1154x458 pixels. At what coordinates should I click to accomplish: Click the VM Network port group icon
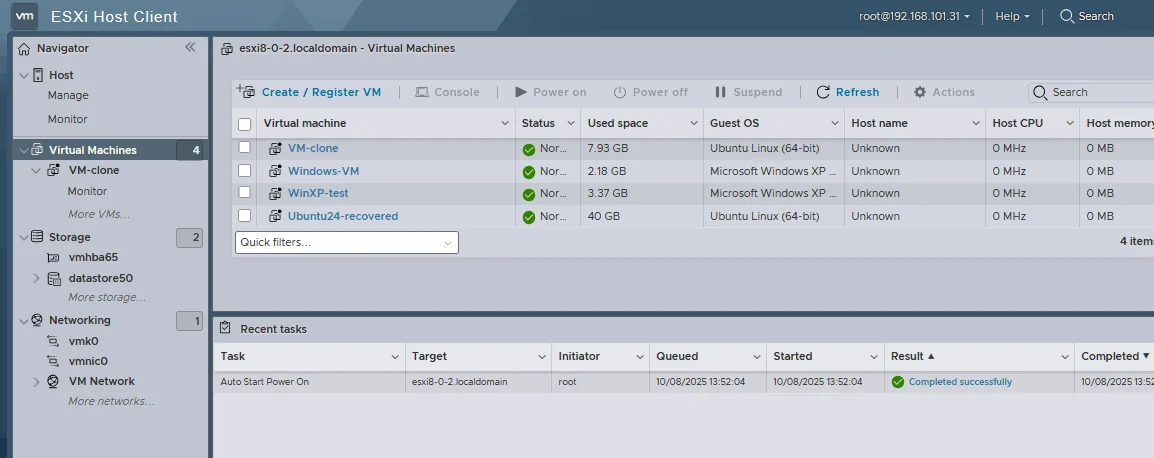(53, 381)
